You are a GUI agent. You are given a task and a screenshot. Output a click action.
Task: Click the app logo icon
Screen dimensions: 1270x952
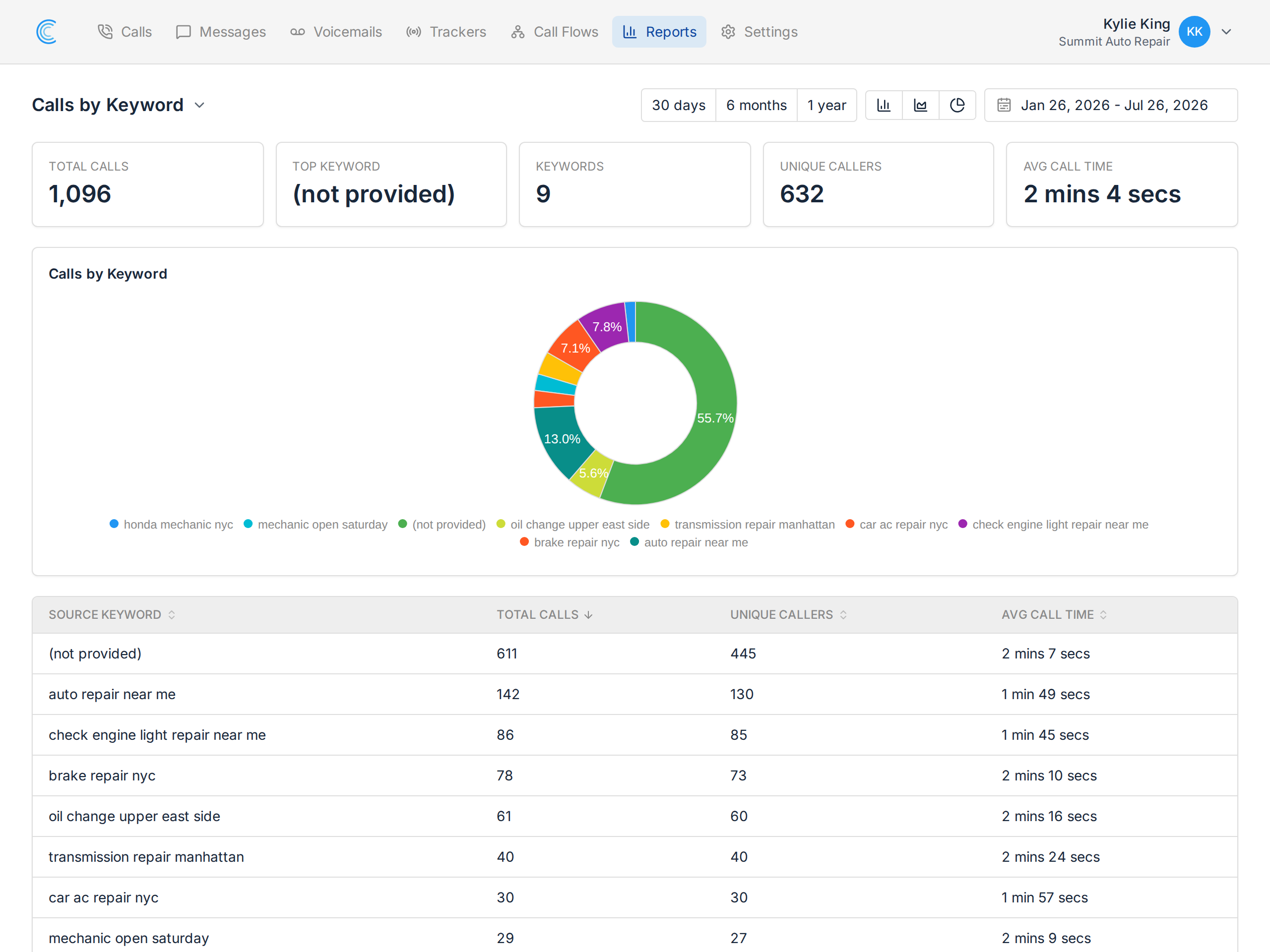(x=47, y=32)
